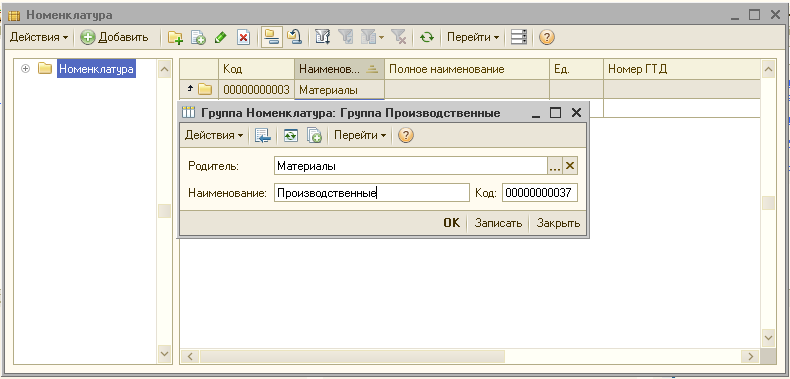The width and height of the screenshot is (790, 379).
Task: Open Перейти menu in Номенклатура window
Action: (473, 37)
